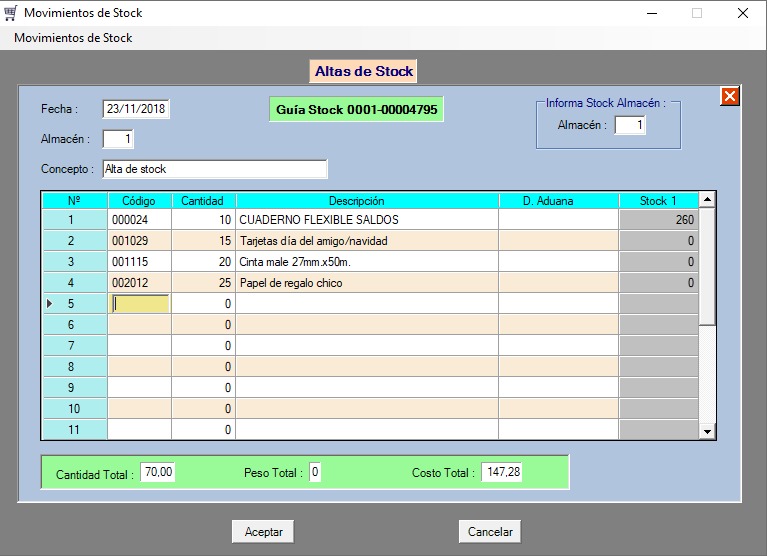
Task: Click the Informa Stock Almacén number field
Action: (x=629, y=125)
